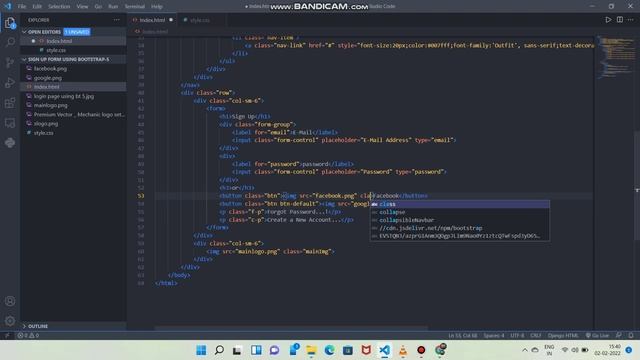Click the errors and warnings status indicator
This screenshot has width=640, height=360.
(x=28, y=336)
